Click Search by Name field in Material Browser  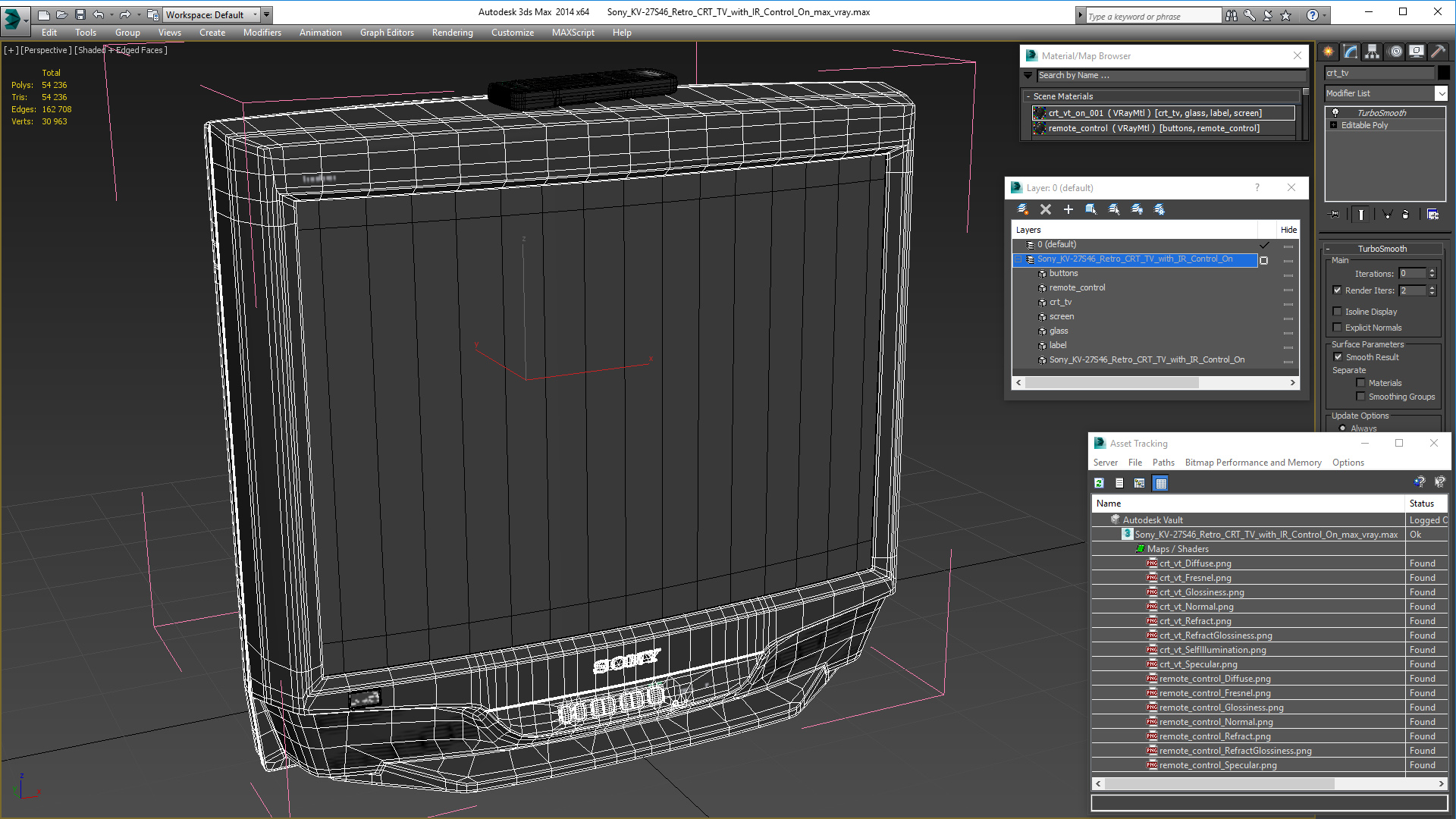pos(1171,75)
